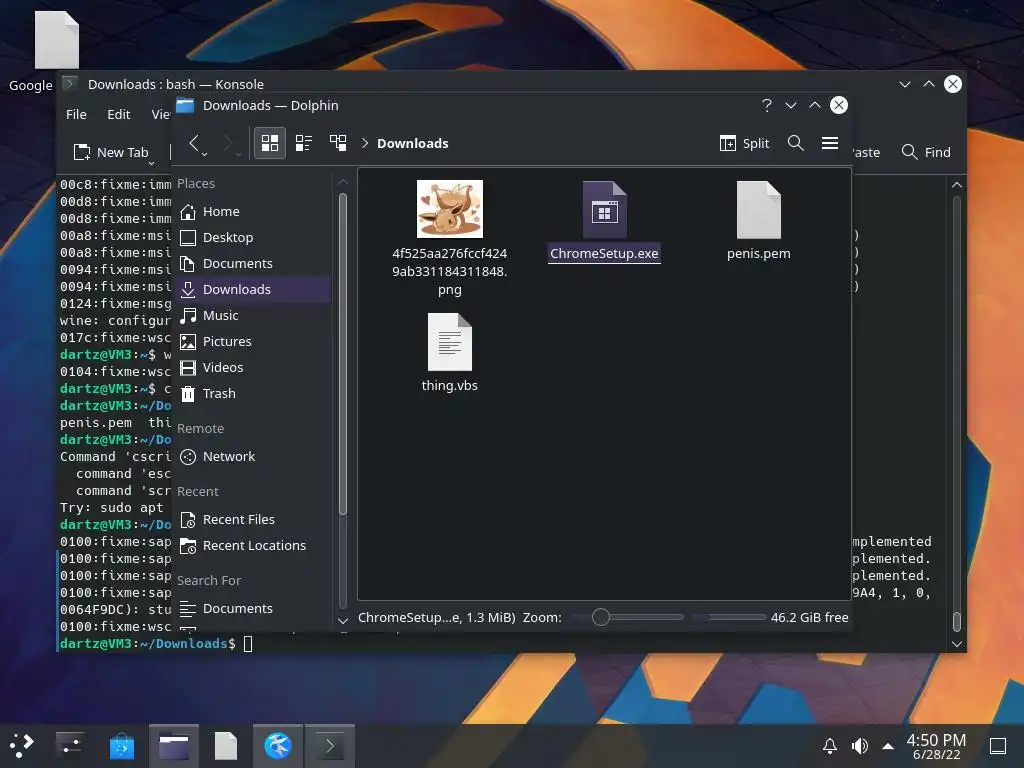Open the clock showing 4:50 PM
This screenshot has height=768, width=1024.
pos(936,746)
